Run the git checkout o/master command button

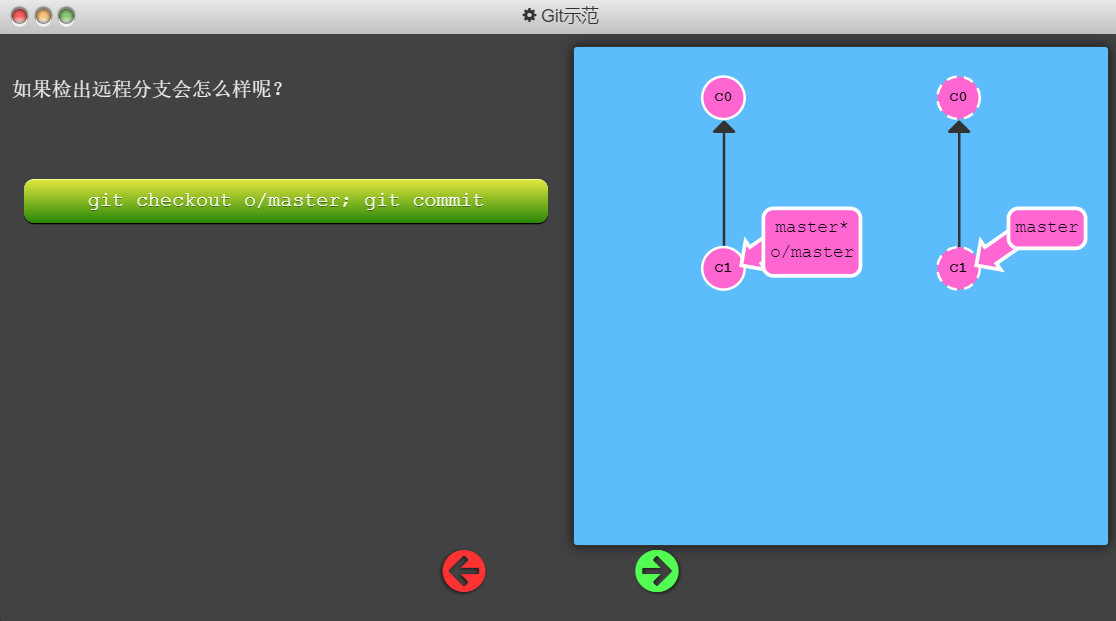[286, 201]
